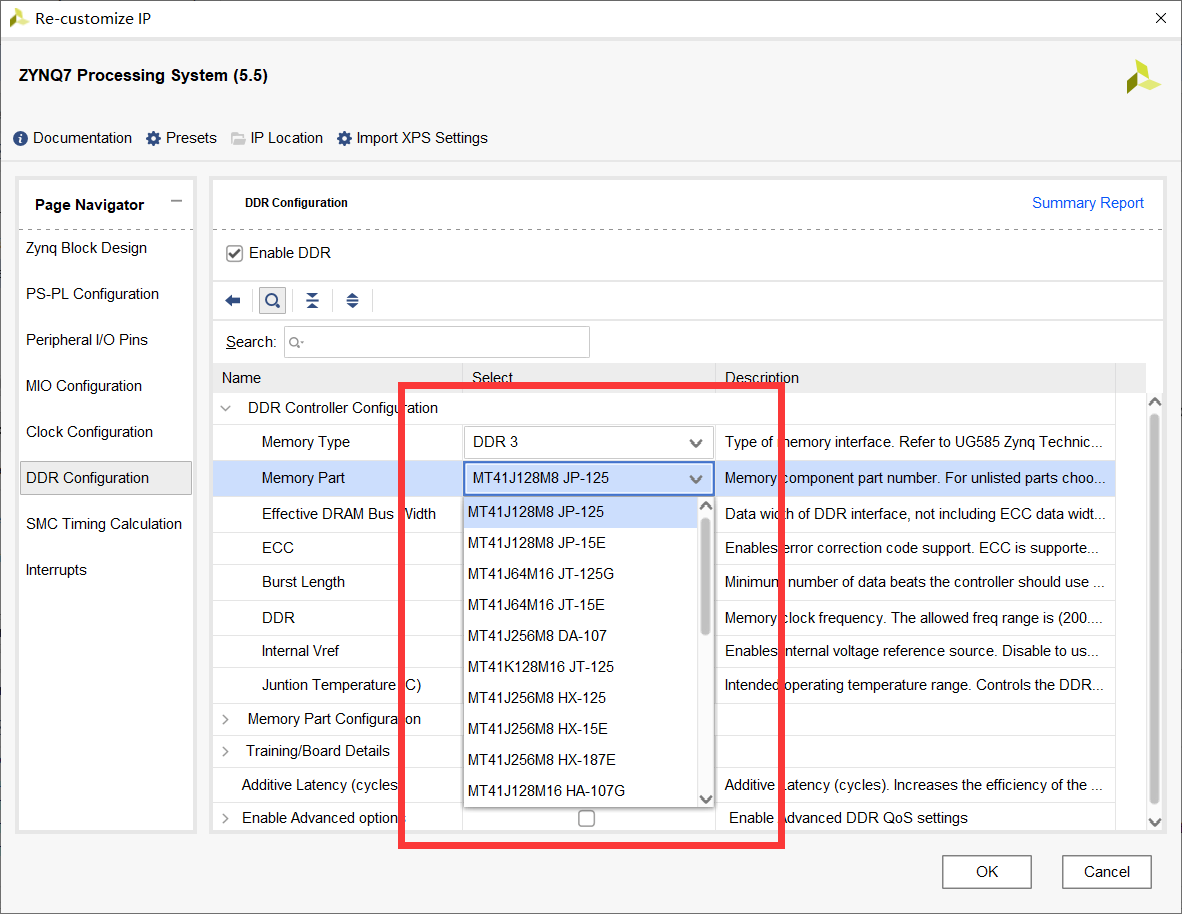The height and width of the screenshot is (914, 1182).
Task: Open the Interrupts page
Action: 57,570
